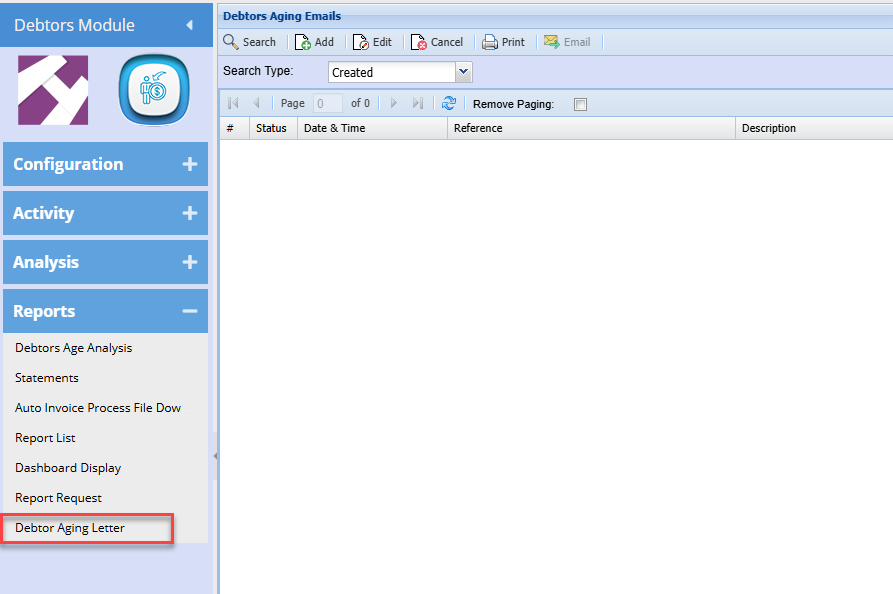Click the Page number input field
The image size is (893, 594).
pos(327,103)
